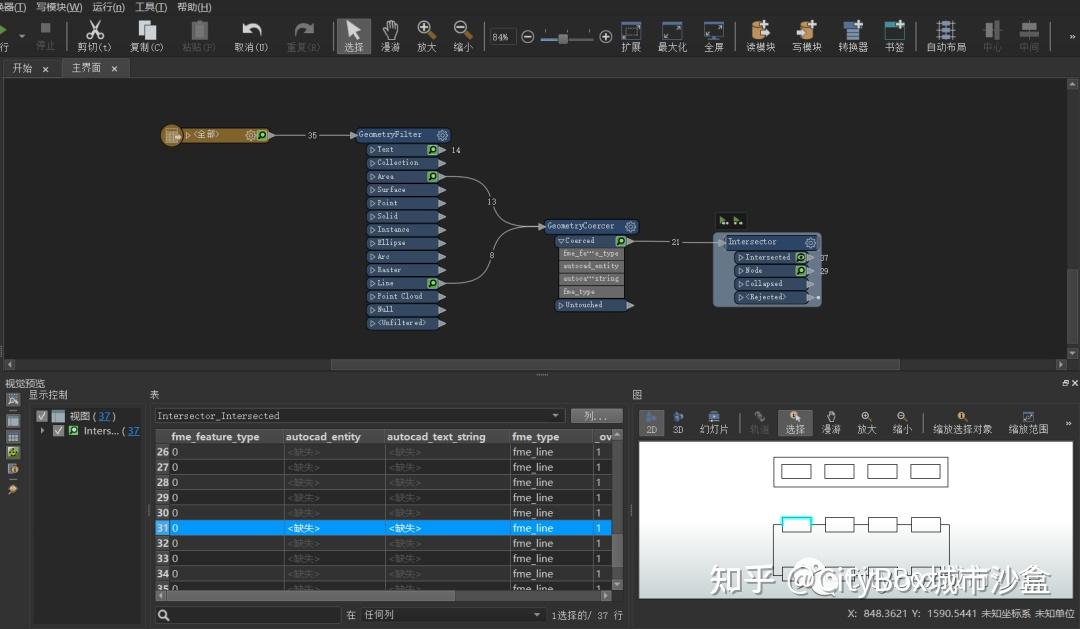The height and width of the screenshot is (629, 1080).
Task: Add a reader with 读模块
Action: pyautogui.click(x=760, y=36)
